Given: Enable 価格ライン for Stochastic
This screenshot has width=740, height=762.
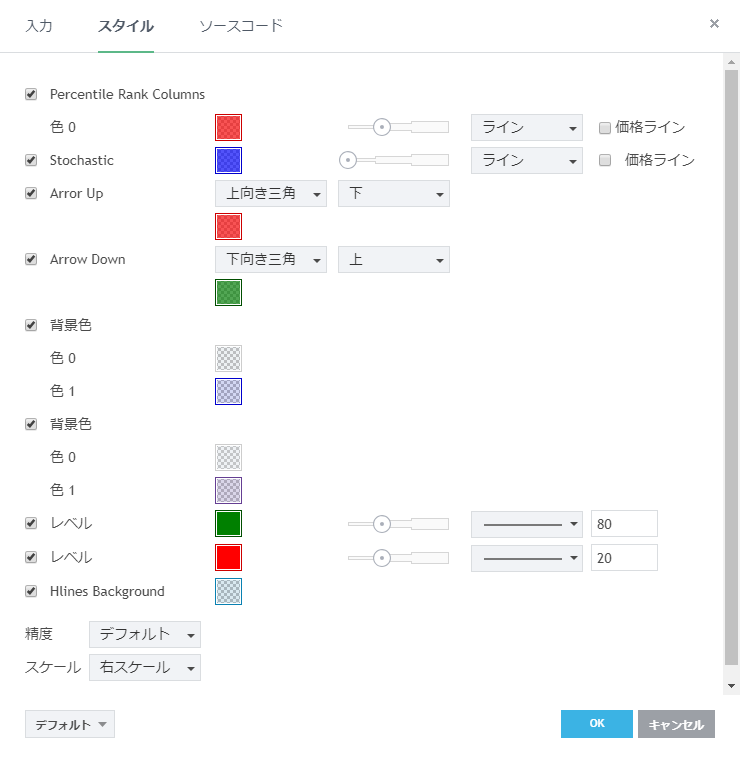Looking at the screenshot, I should [x=605, y=160].
